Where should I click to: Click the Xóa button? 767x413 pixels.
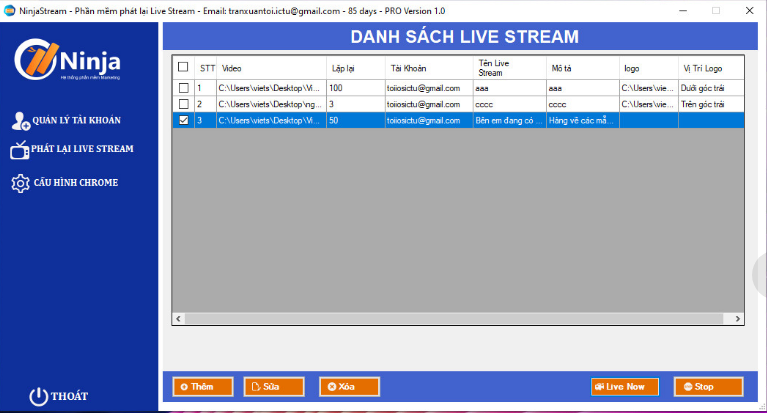(x=349, y=387)
